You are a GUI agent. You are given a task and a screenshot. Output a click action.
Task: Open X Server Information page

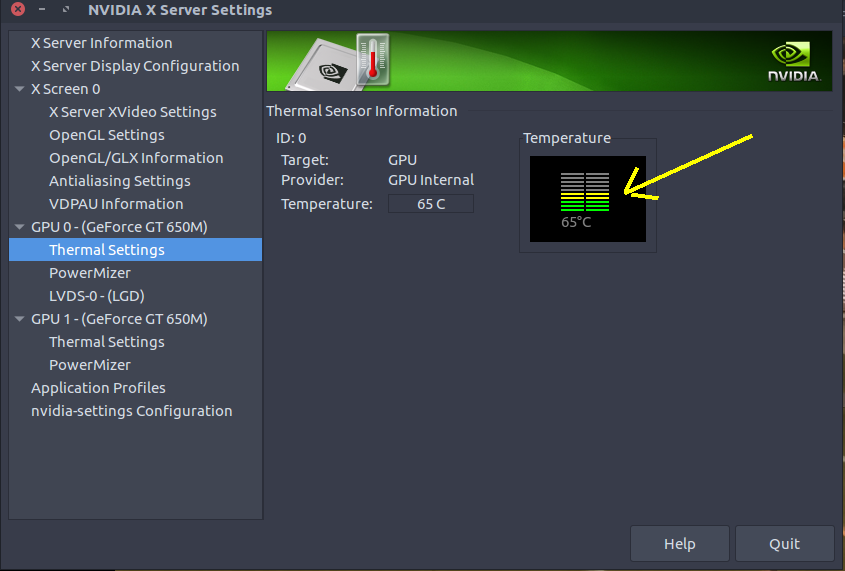pos(101,43)
